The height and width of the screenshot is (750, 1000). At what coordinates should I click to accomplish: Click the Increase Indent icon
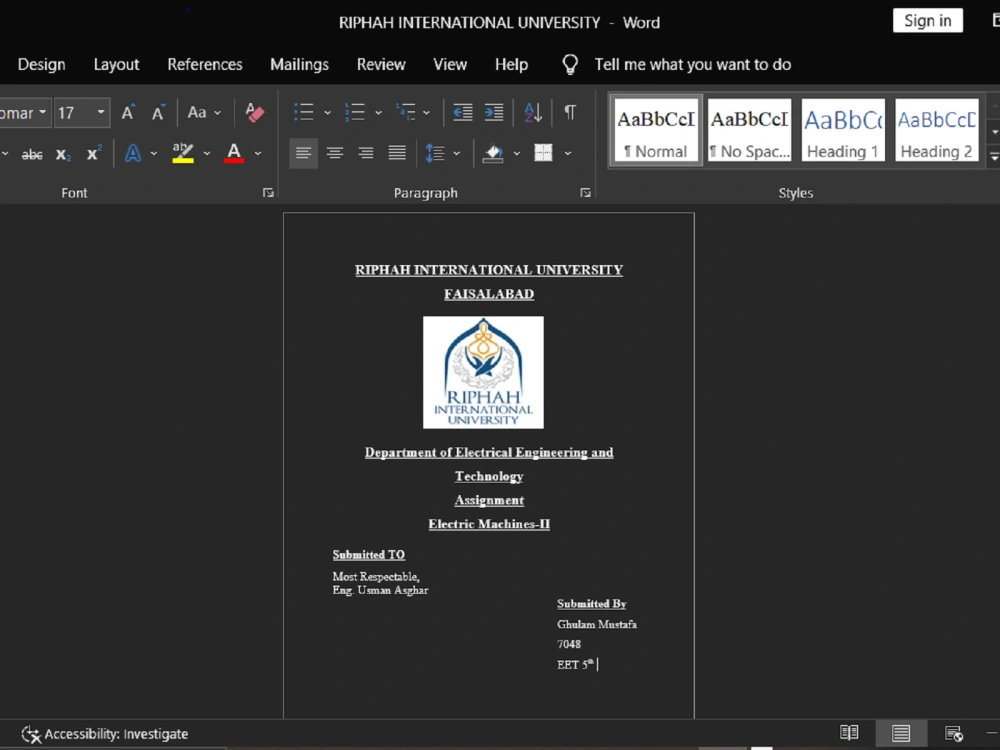coord(493,112)
